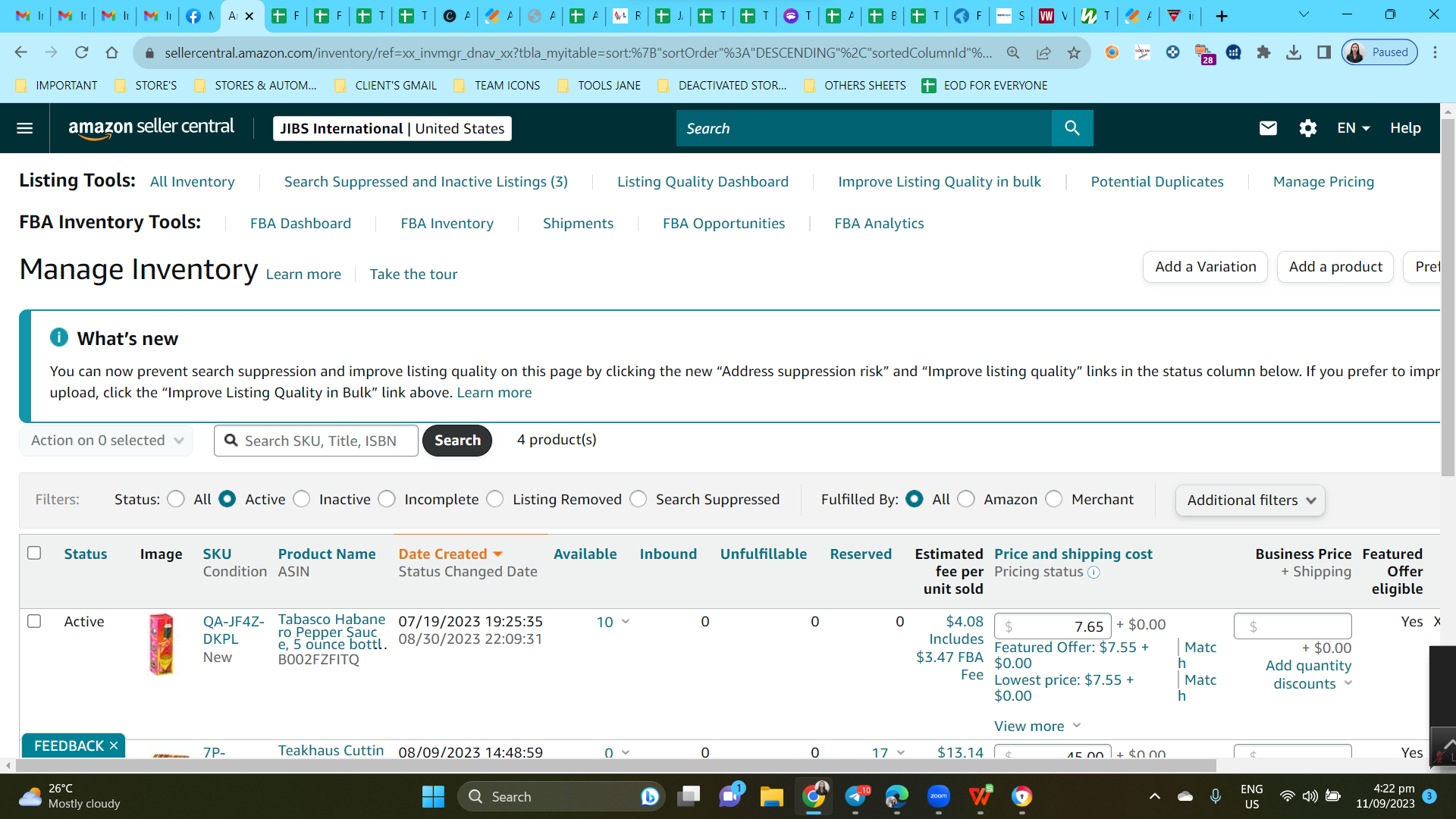Open the FBA Dashboard tool
1456x819 pixels.
[301, 224]
